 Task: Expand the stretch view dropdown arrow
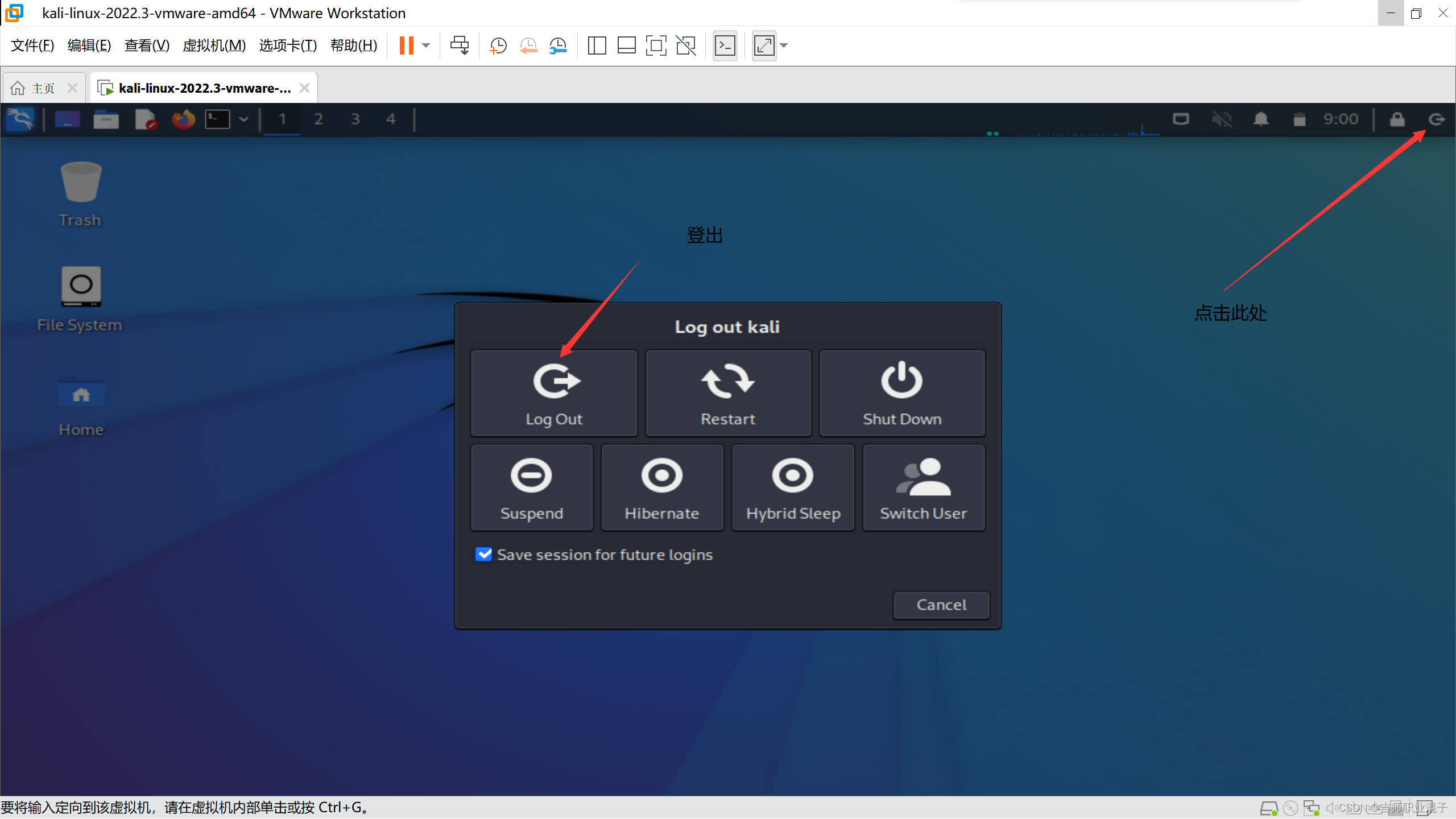point(784,45)
